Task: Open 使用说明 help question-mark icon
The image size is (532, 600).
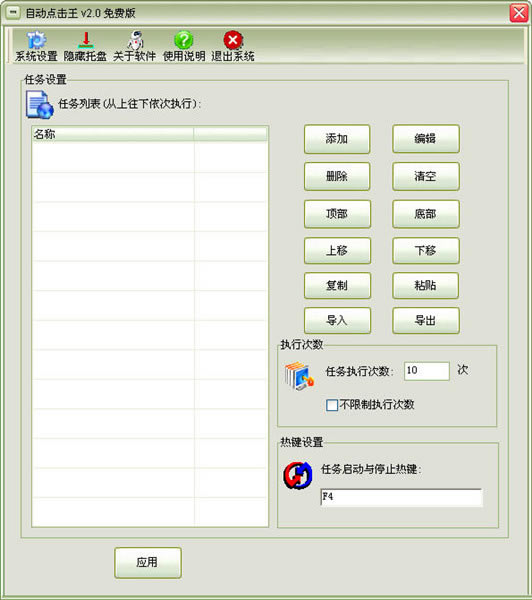Action: click(184, 40)
